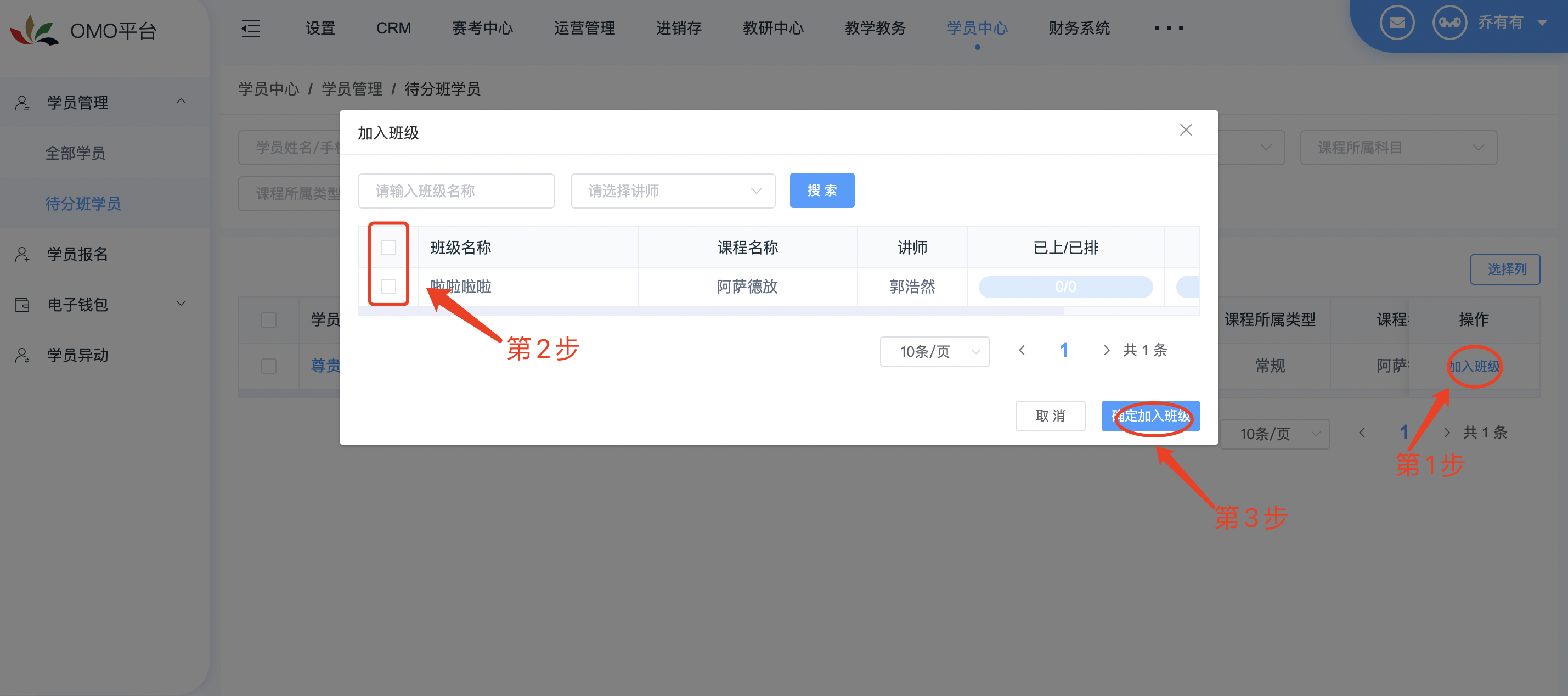Image resolution: width=1568 pixels, height=696 pixels.
Task: Click the 电子钱包 wallet icon
Action: [x=22, y=305]
